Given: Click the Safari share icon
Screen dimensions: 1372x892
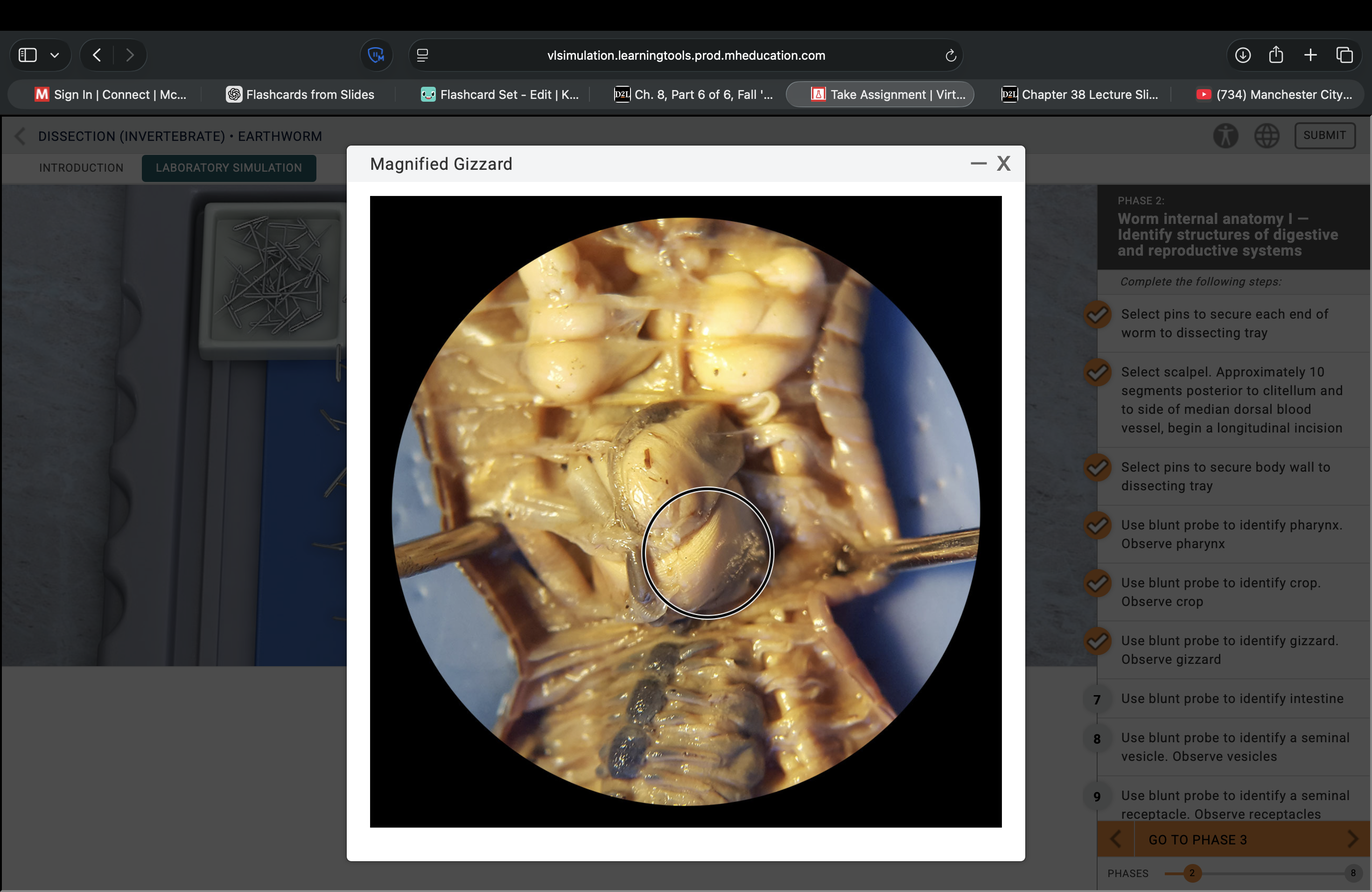Looking at the screenshot, I should click(x=1276, y=56).
